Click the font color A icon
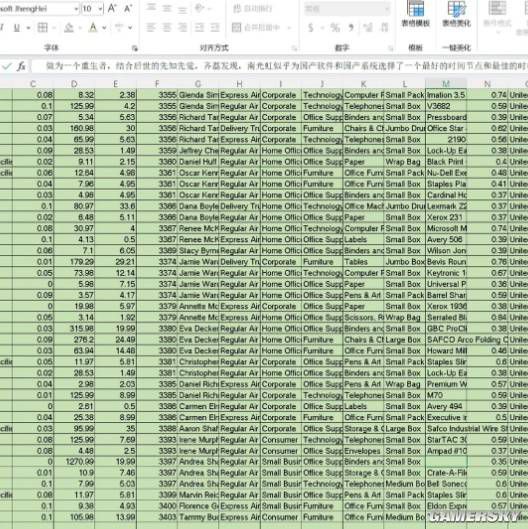Viewport: 528px width, 529px height. (93, 27)
